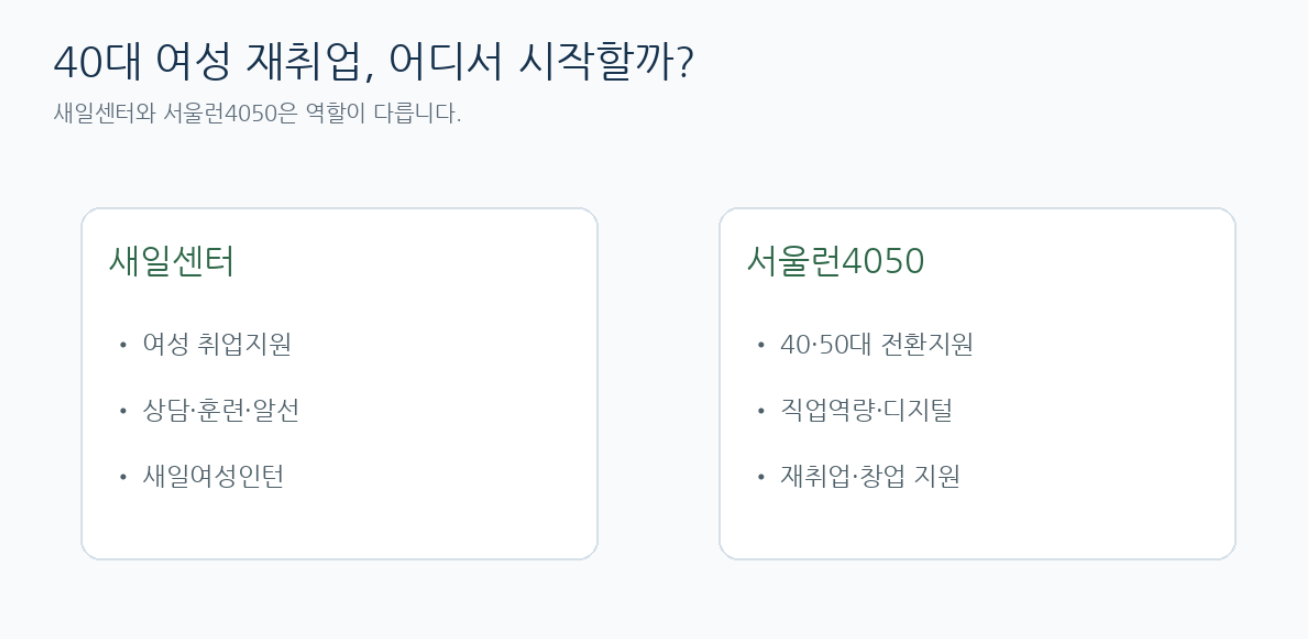Click the 서울런4050 card heading
The width and height of the screenshot is (1308, 639).
[835, 261]
